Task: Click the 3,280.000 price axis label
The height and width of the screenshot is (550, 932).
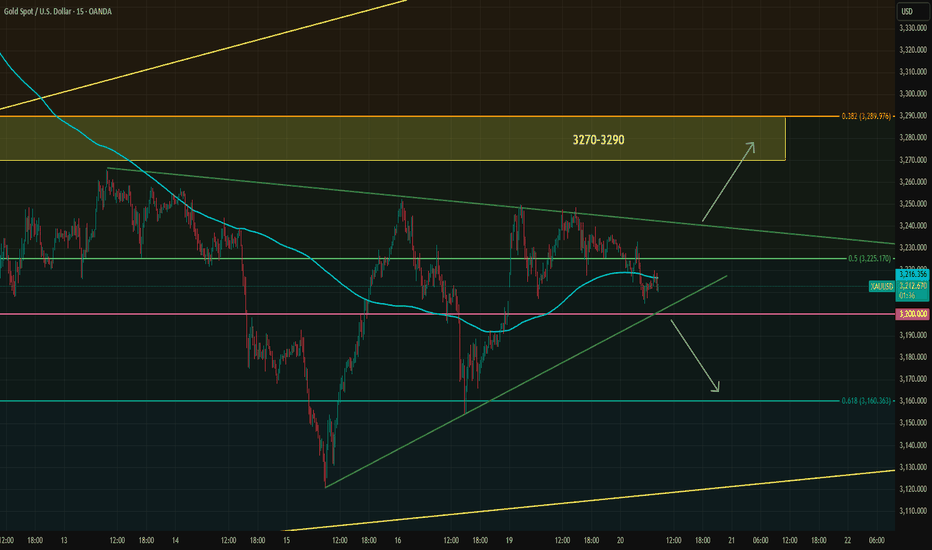Action: point(912,138)
